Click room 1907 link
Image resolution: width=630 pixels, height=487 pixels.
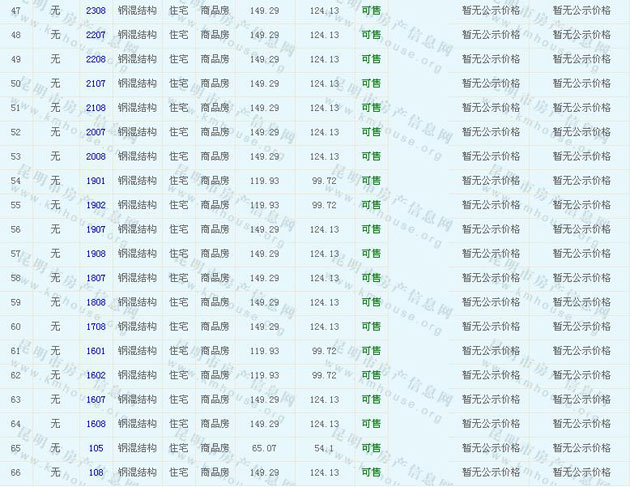96,229
